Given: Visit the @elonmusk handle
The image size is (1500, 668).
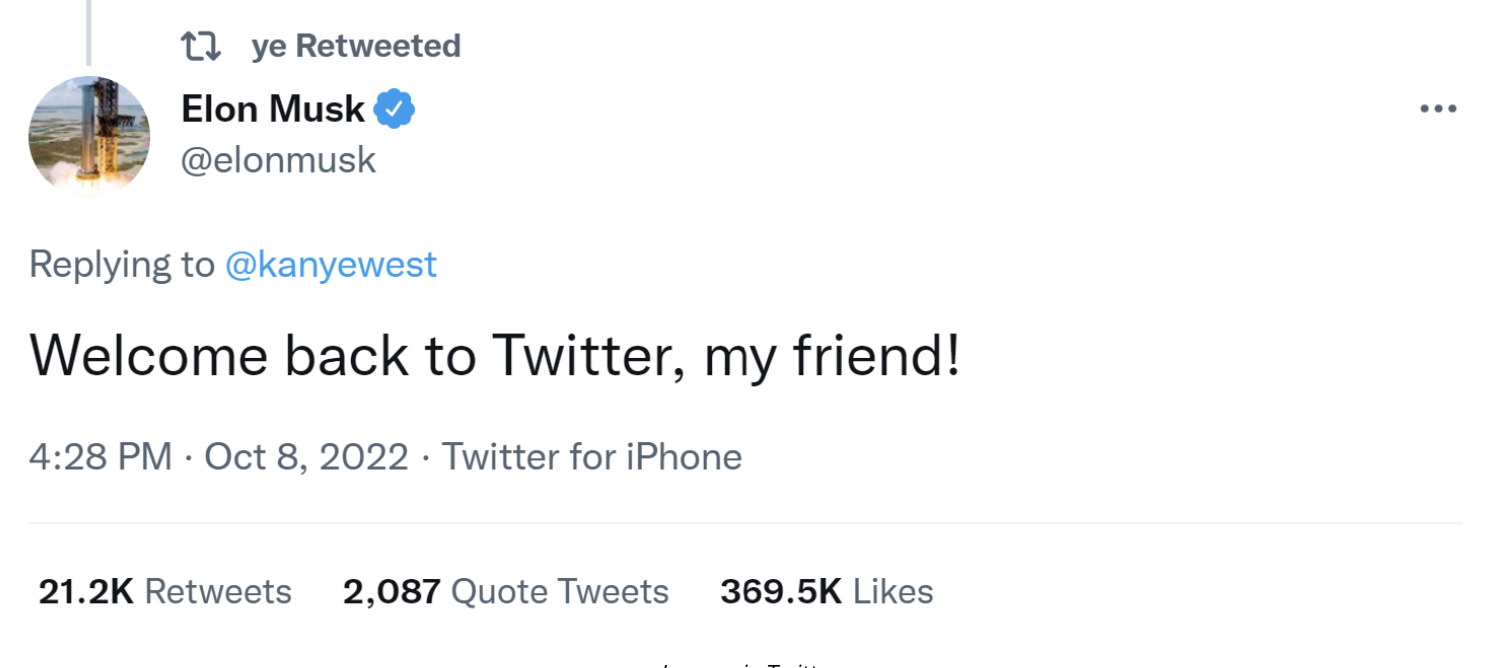Looking at the screenshot, I should click(x=278, y=160).
